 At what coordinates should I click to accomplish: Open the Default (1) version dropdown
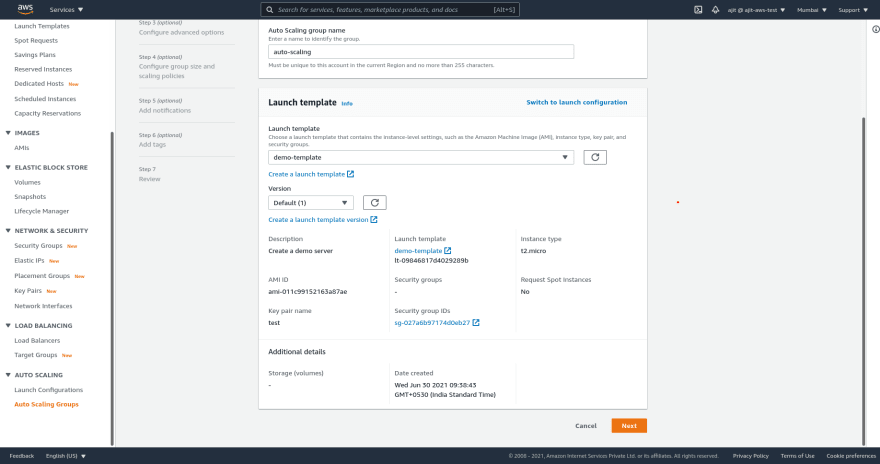[x=311, y=203]
